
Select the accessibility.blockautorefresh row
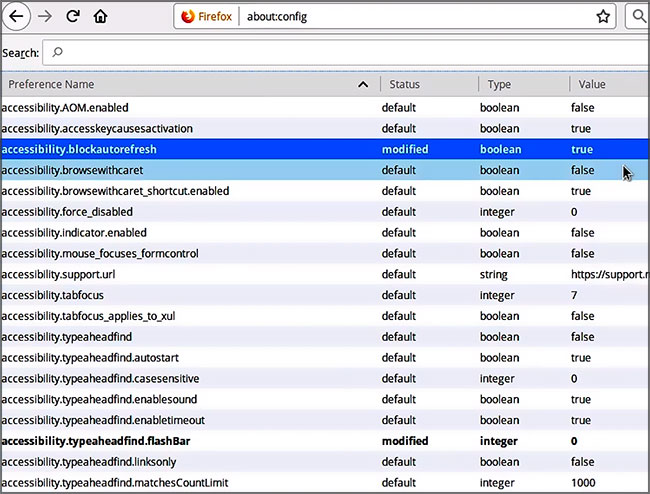tap(325, 149)
